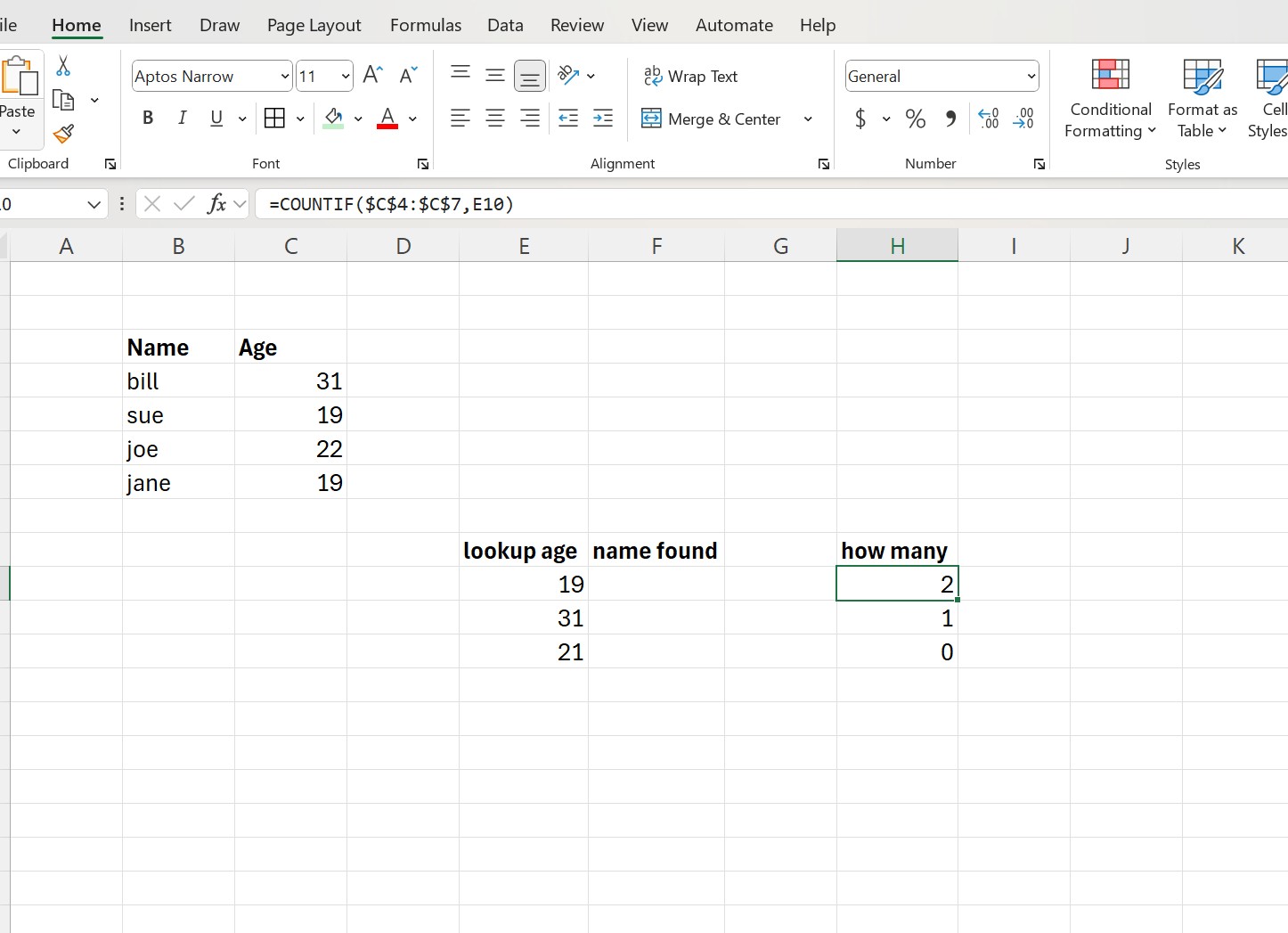This screenshot has height=933, width=1288.
Task: Decrease decimal places
Action: [1023, 119]
